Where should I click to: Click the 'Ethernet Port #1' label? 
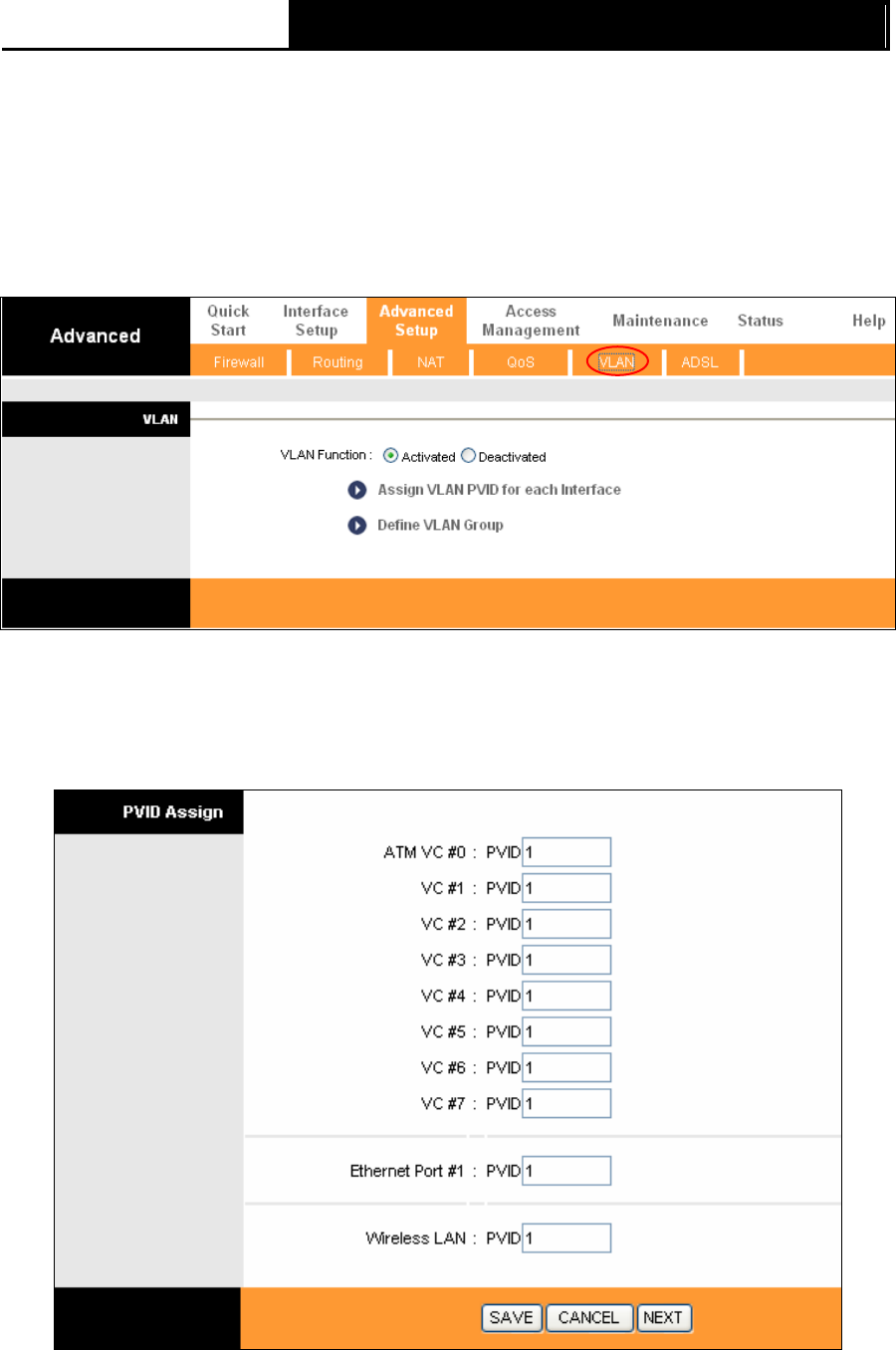(407, 1171)
